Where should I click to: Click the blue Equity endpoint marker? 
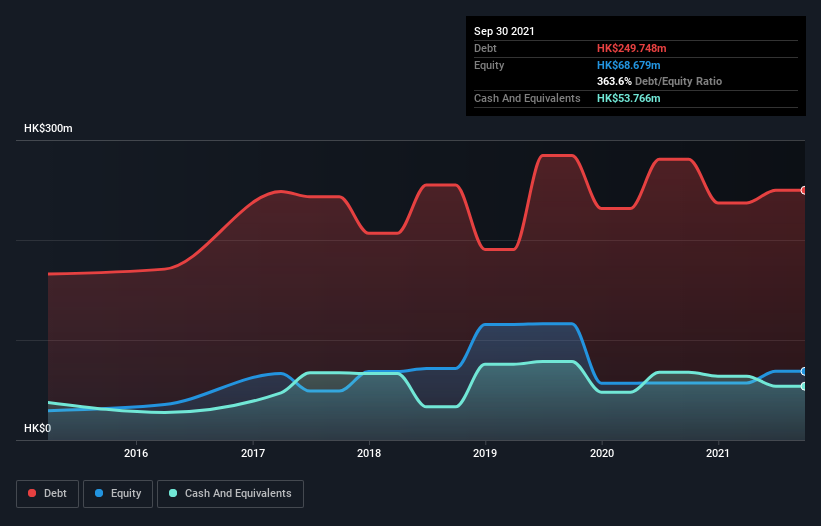click(804, 372)
